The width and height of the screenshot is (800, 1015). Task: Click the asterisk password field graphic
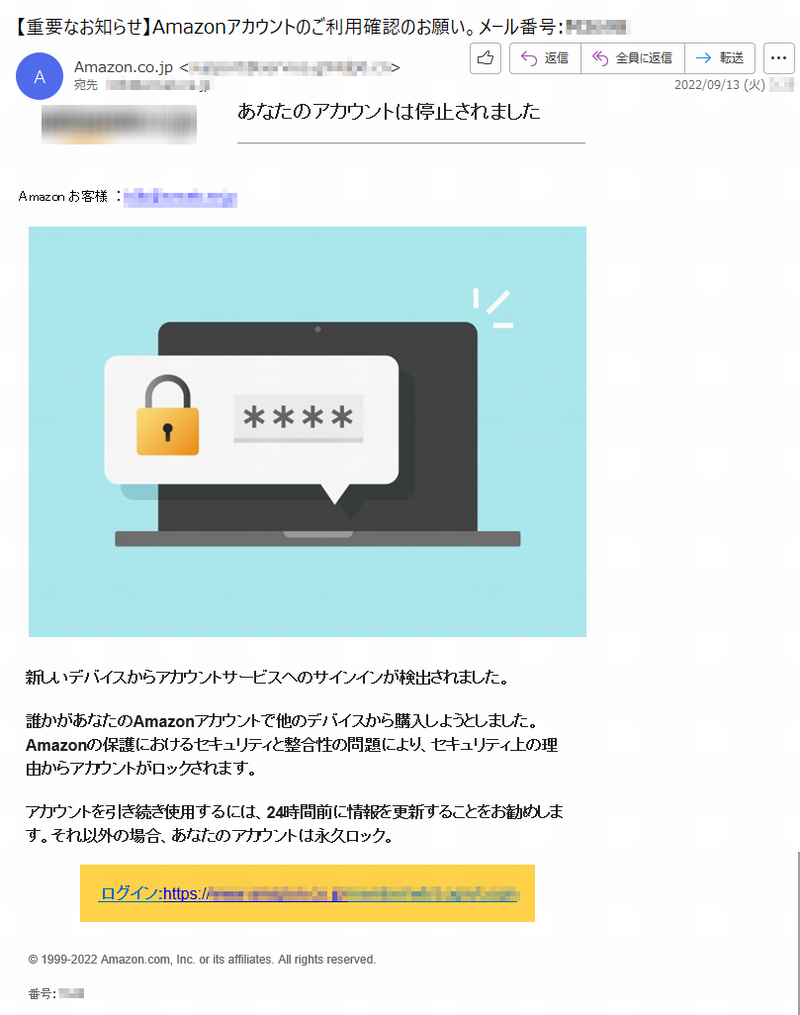(x=298, y=418)
